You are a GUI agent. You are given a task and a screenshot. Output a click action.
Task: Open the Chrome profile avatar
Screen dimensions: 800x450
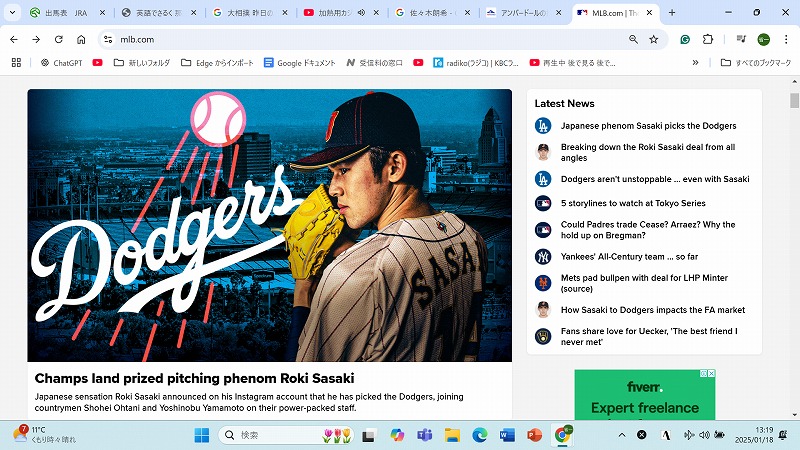(764, 39)
